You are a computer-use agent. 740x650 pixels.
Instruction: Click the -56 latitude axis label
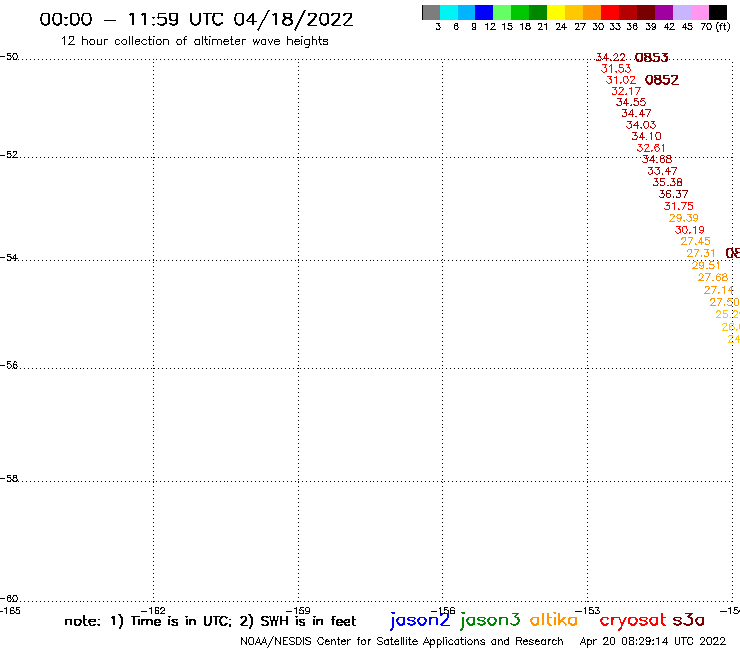pos(9,365)
